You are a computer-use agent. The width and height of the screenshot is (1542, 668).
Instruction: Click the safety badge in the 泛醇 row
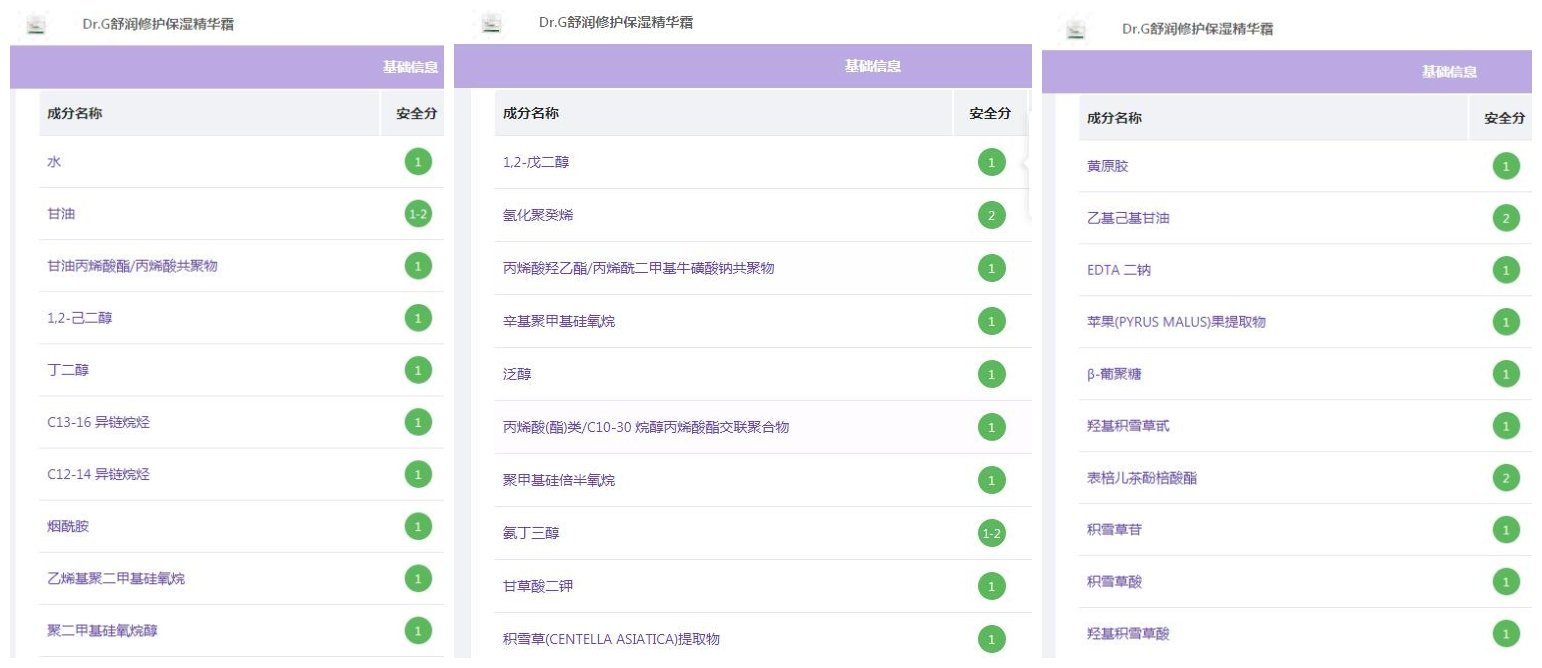click(x=991, y=375)
